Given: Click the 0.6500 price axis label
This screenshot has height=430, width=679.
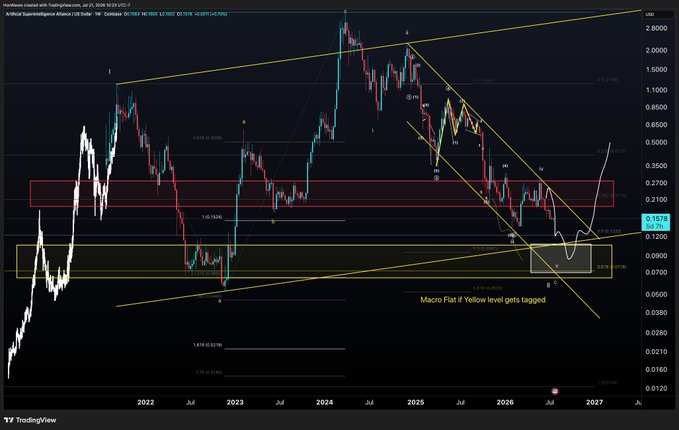Looking at the screenshot, I should 656,125.
